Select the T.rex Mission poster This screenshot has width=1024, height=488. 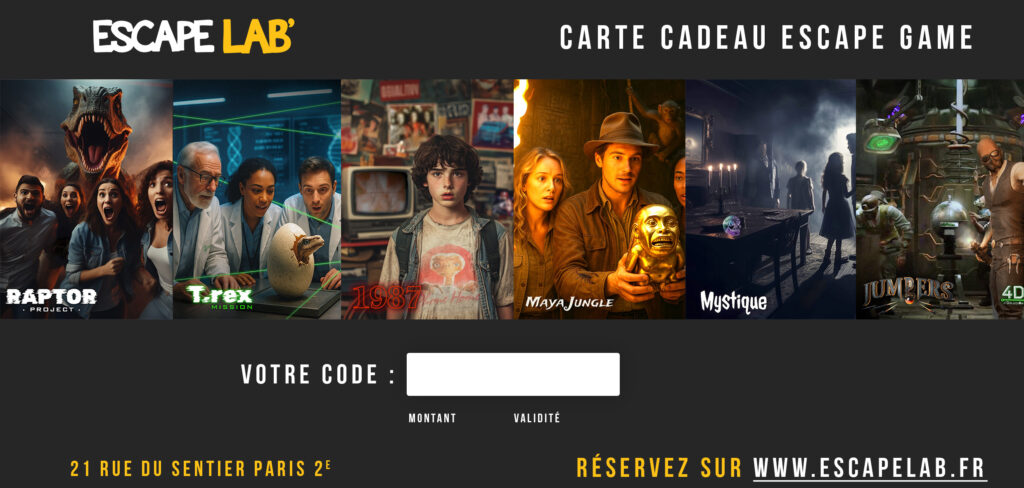pos(257,199)
